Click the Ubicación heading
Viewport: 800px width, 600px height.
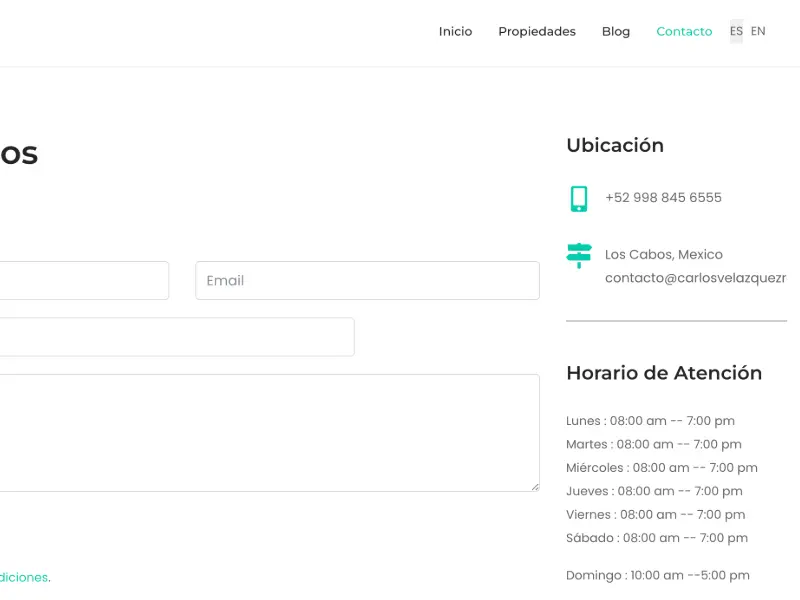(x=615, y=145)
